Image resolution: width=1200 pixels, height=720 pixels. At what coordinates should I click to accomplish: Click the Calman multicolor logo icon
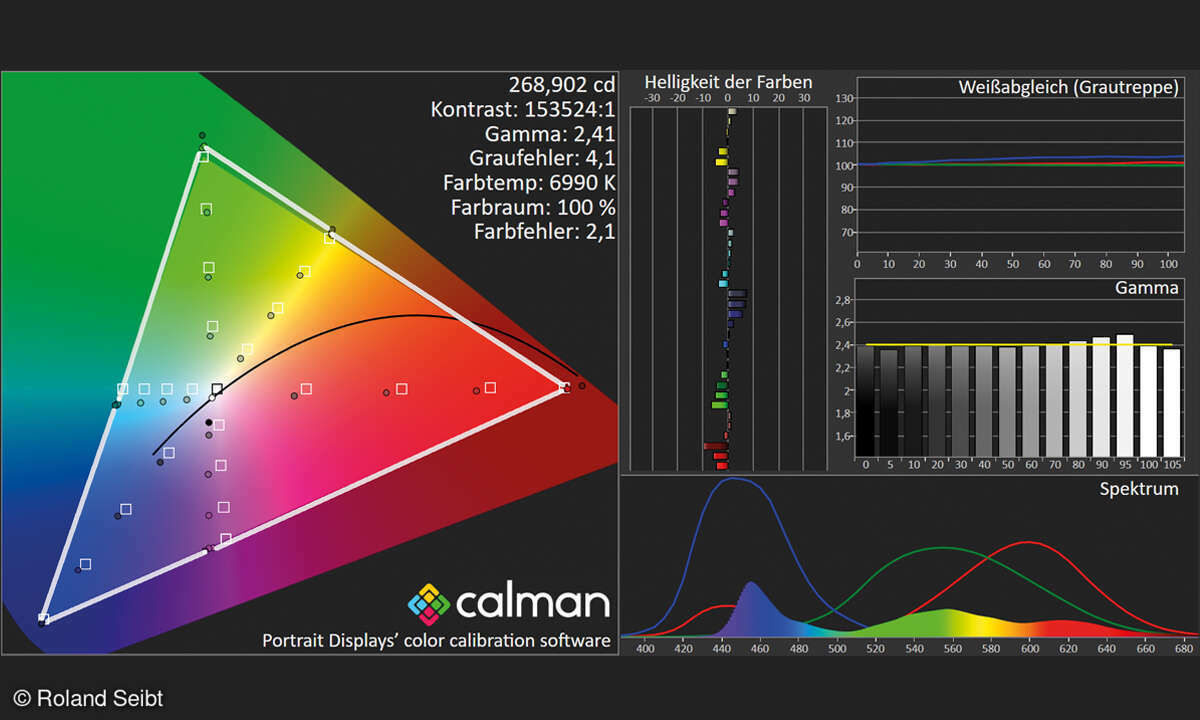point(428,603)
